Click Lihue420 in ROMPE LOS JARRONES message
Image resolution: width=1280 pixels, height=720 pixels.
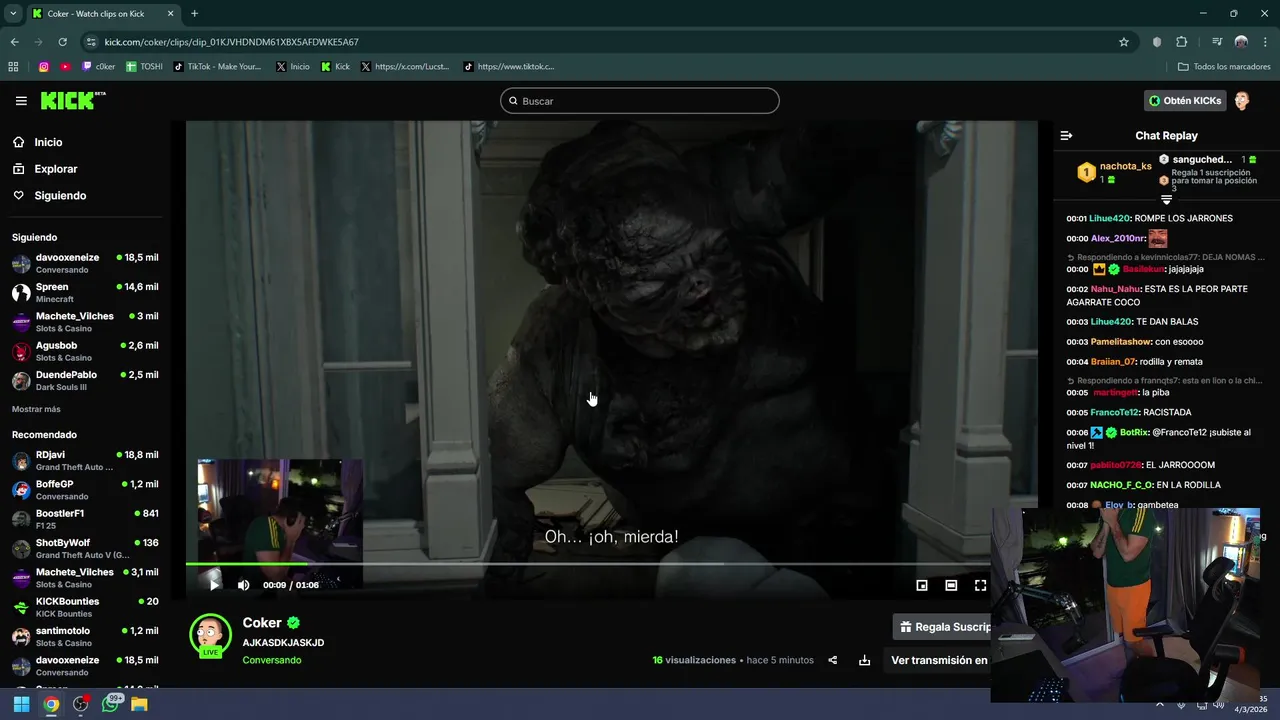point(1109,218)
